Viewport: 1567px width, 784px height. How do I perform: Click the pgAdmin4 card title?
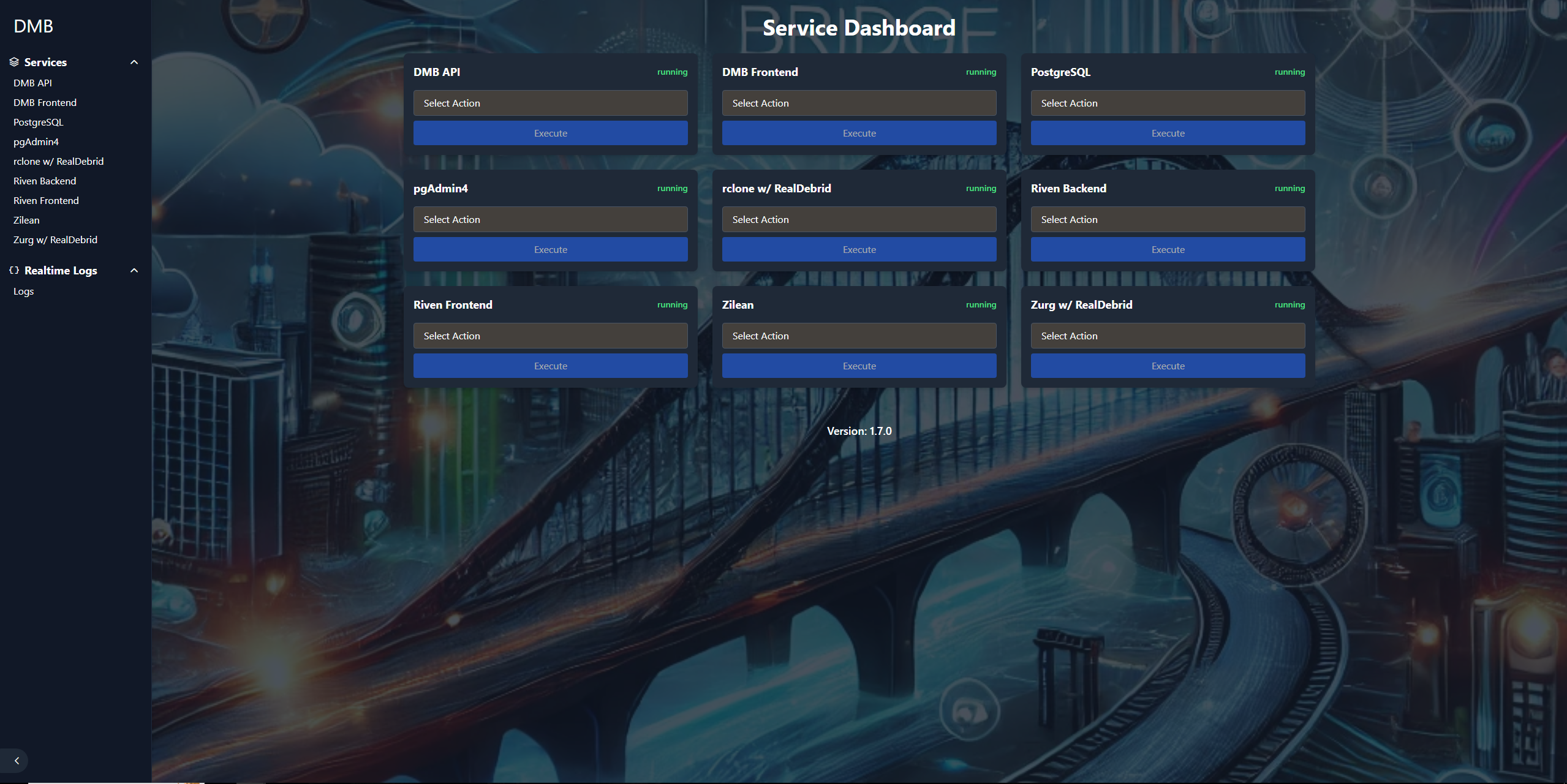click(x=440, y=188)
